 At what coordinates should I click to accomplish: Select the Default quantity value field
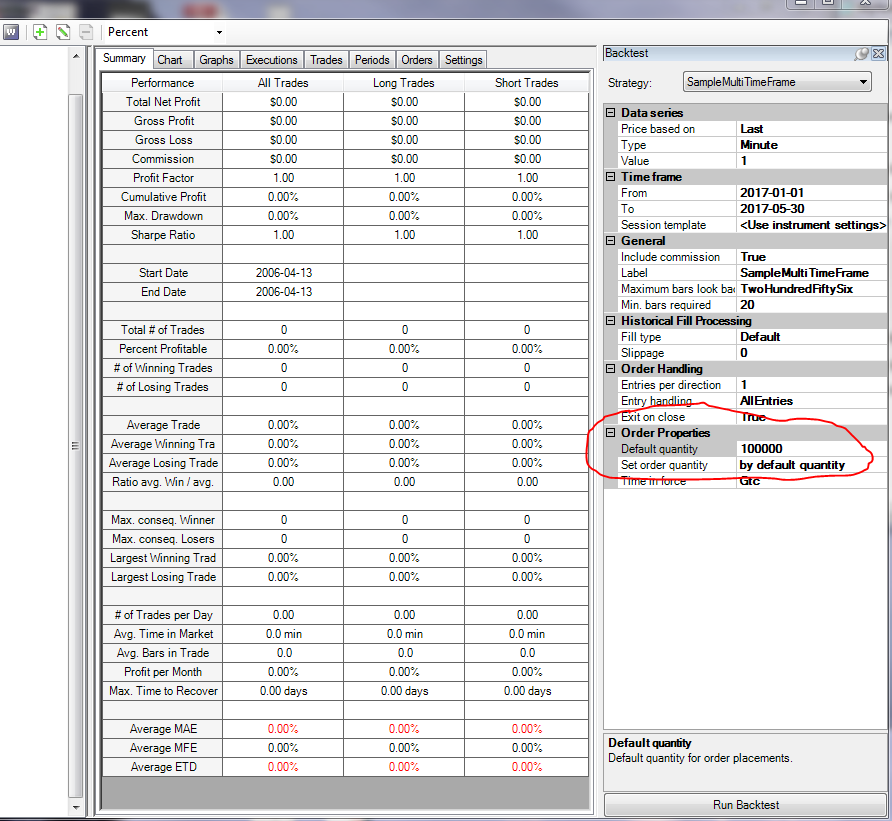[x=812, y=449]
